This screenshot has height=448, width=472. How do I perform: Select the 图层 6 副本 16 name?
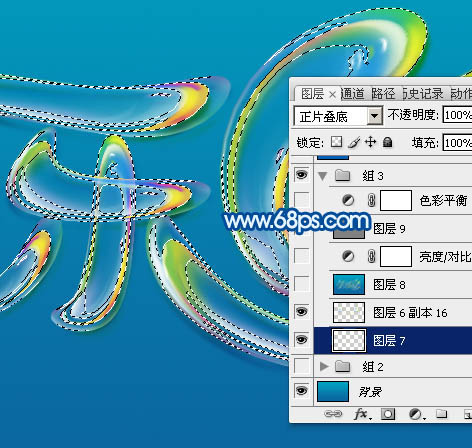[x=410, y=313]
